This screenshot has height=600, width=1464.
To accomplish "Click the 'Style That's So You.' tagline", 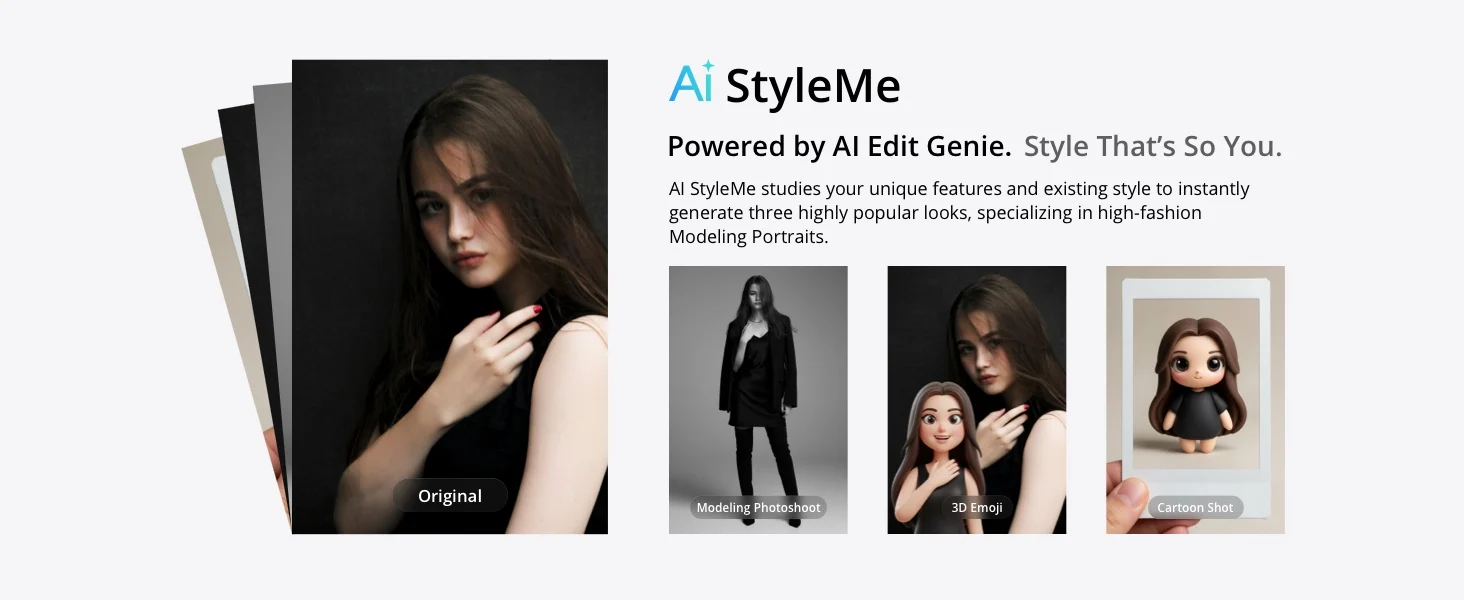I will 1153,146.
